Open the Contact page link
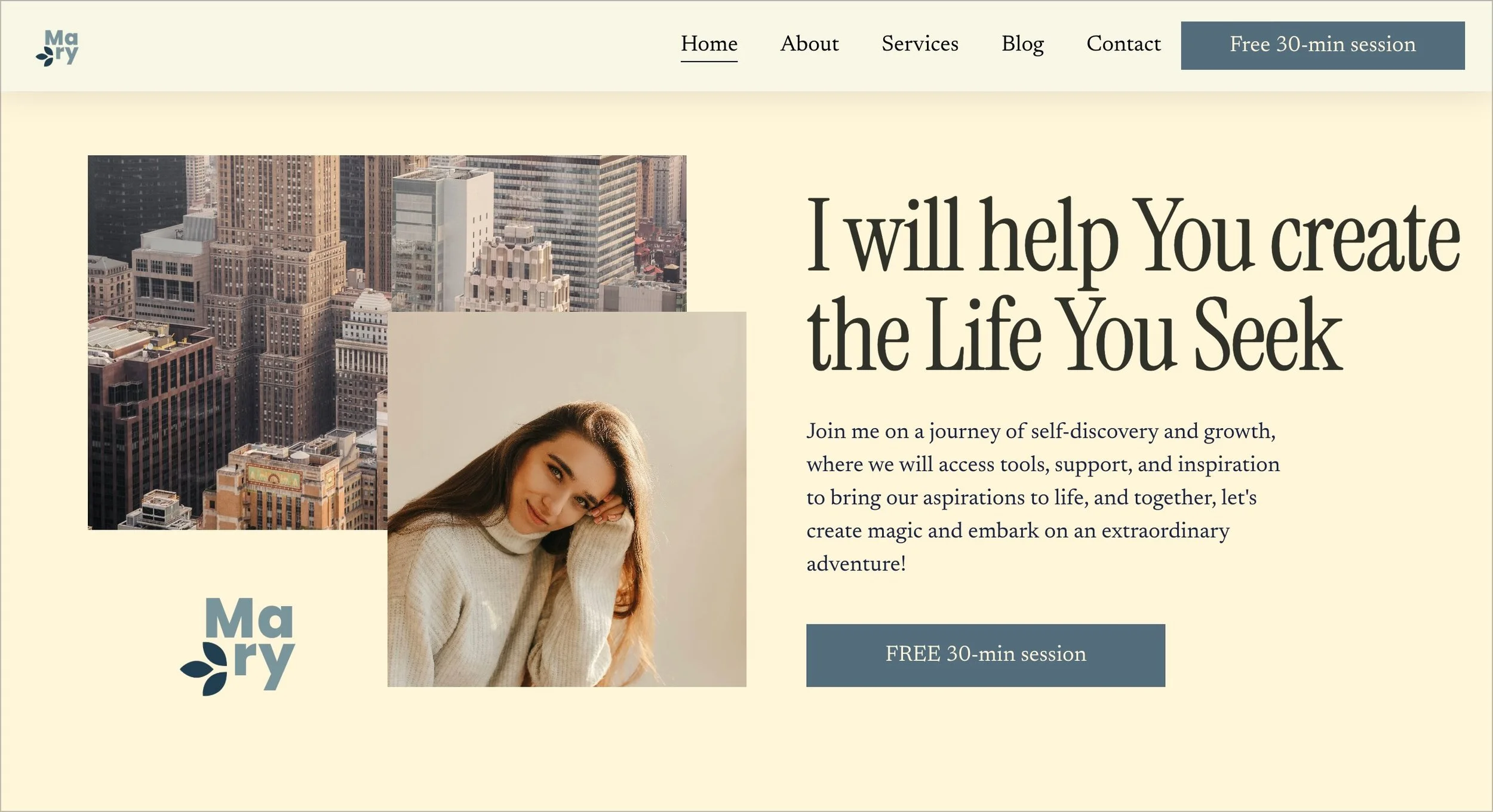The height and width of the screenshot is (812, 1493). 1123,44
